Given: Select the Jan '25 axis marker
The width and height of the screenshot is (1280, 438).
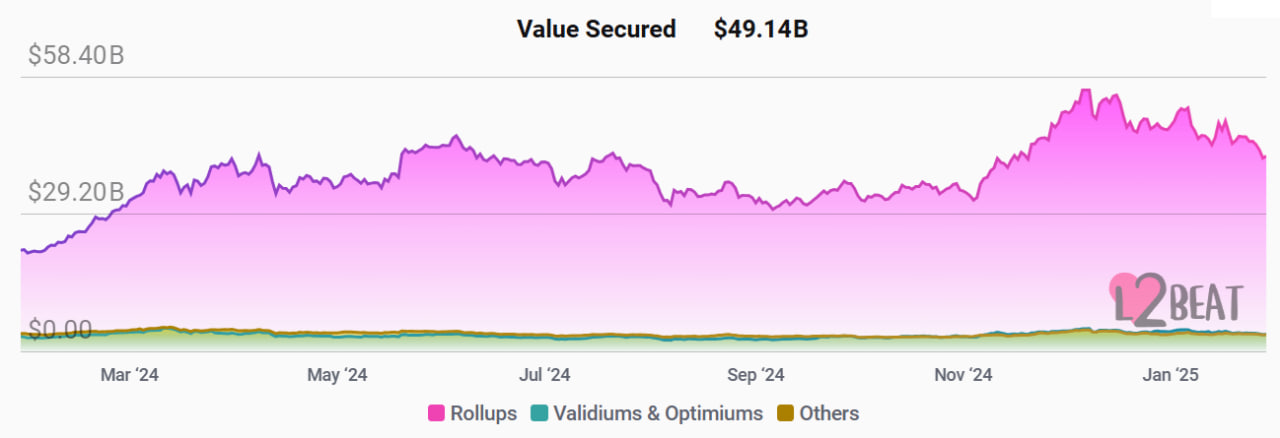Looking at the screenshot, I should tap(1169, 375).
